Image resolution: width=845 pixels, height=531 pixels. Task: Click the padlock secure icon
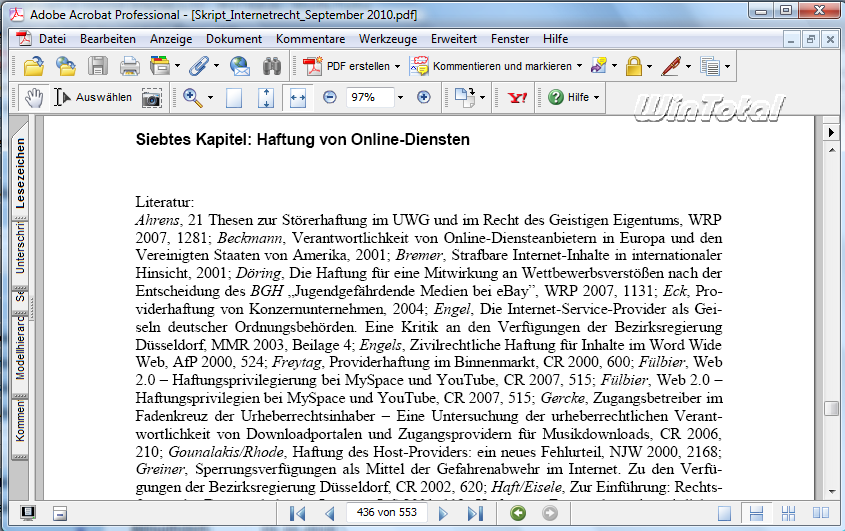coord(634,66)
